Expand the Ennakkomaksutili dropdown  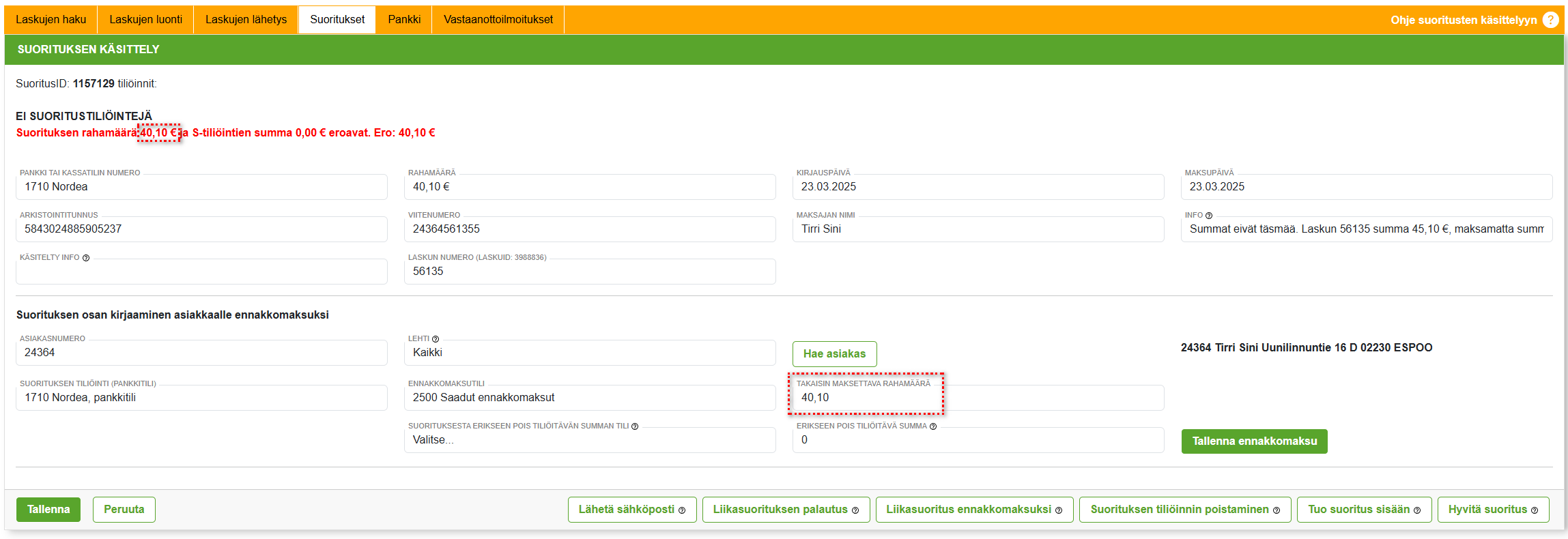[589, 398]
